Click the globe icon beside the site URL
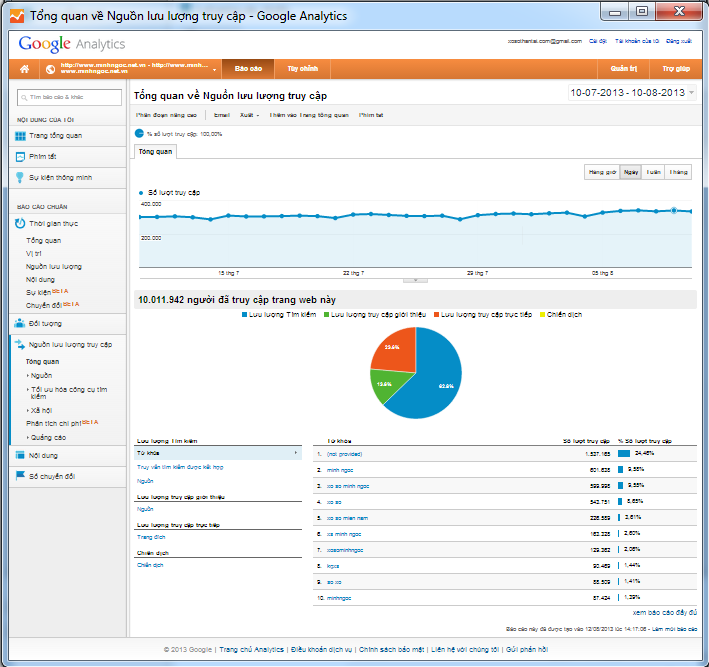Screen dimensions: 709x667 (x=51, y=69)
